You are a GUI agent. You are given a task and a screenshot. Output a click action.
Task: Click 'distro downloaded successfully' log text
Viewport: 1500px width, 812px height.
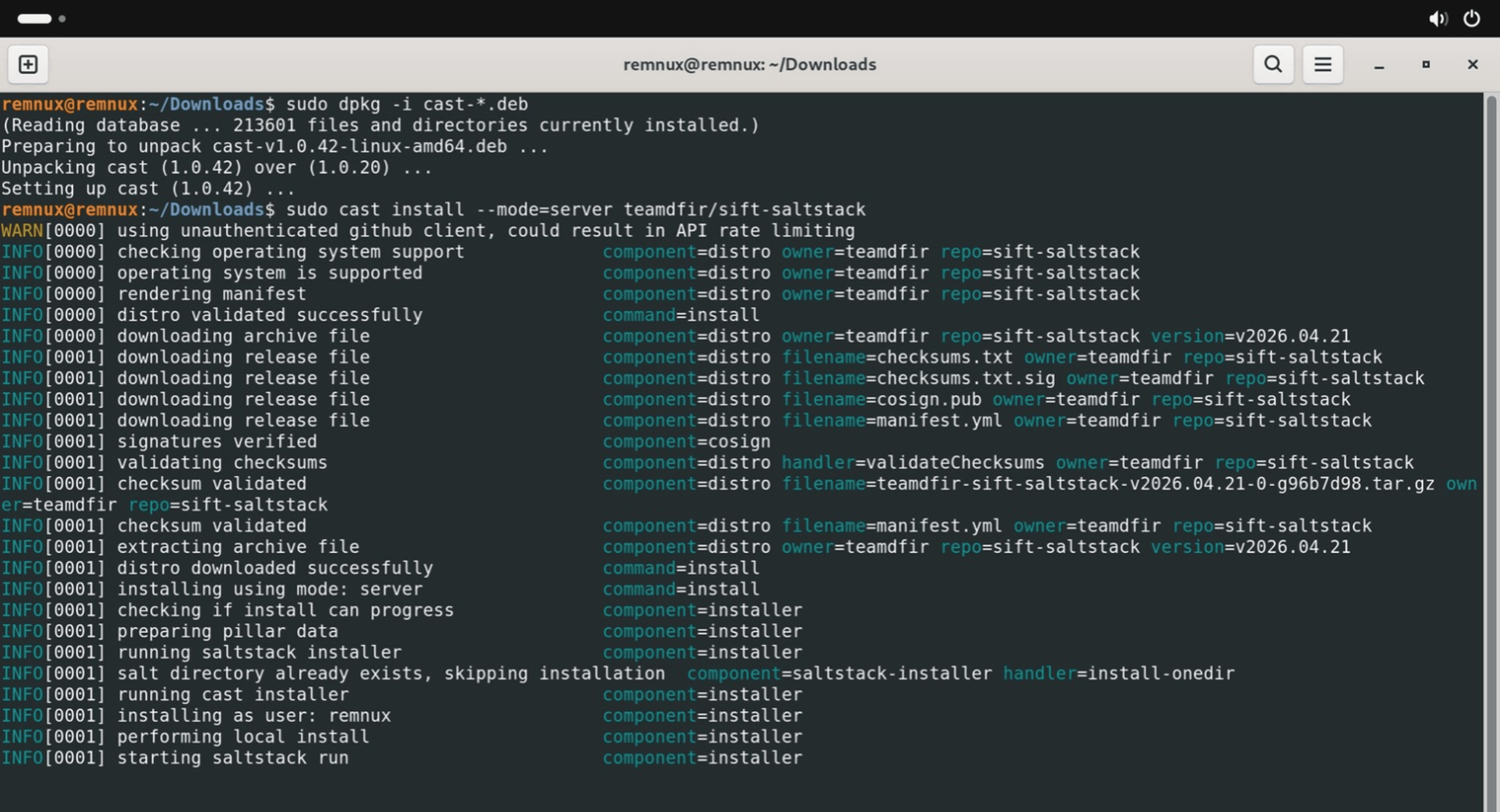[x=275, y=568]
